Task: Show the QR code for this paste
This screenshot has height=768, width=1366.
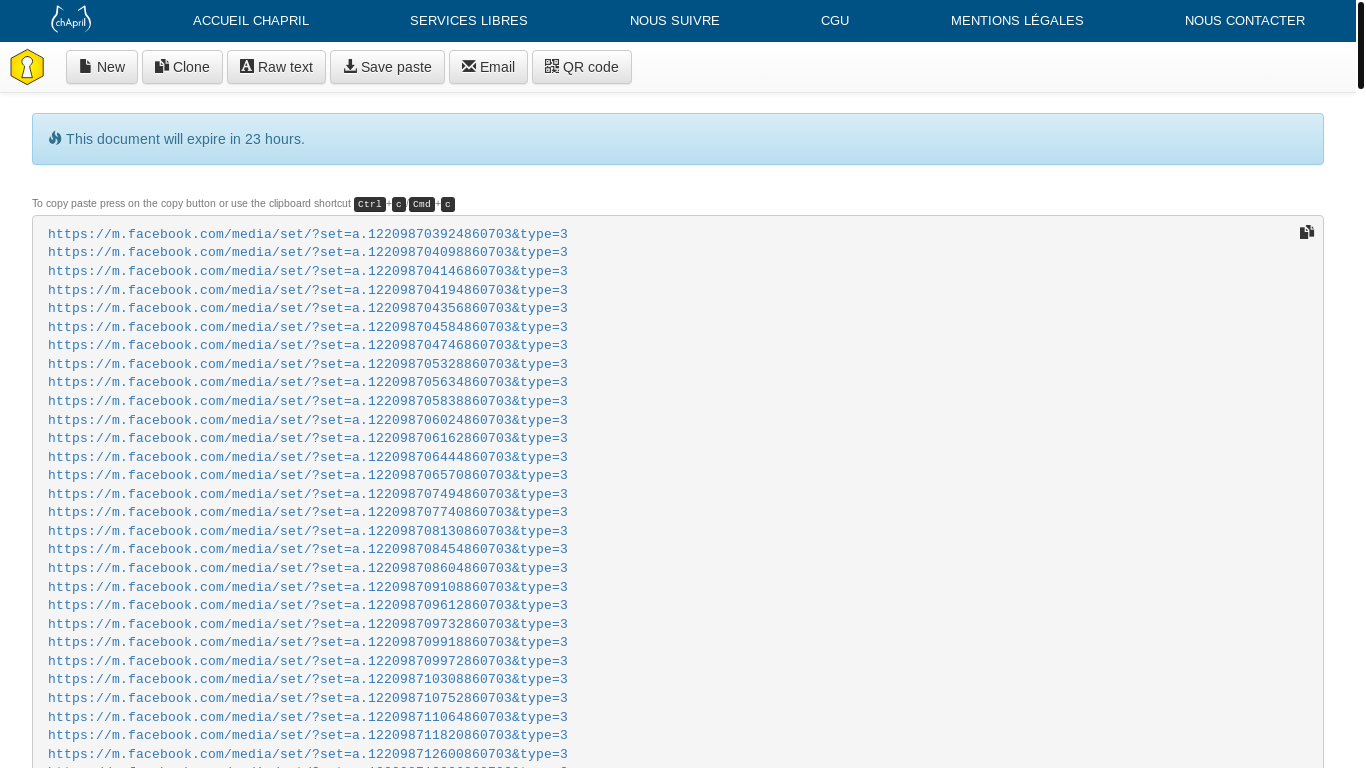Action: 582,67
